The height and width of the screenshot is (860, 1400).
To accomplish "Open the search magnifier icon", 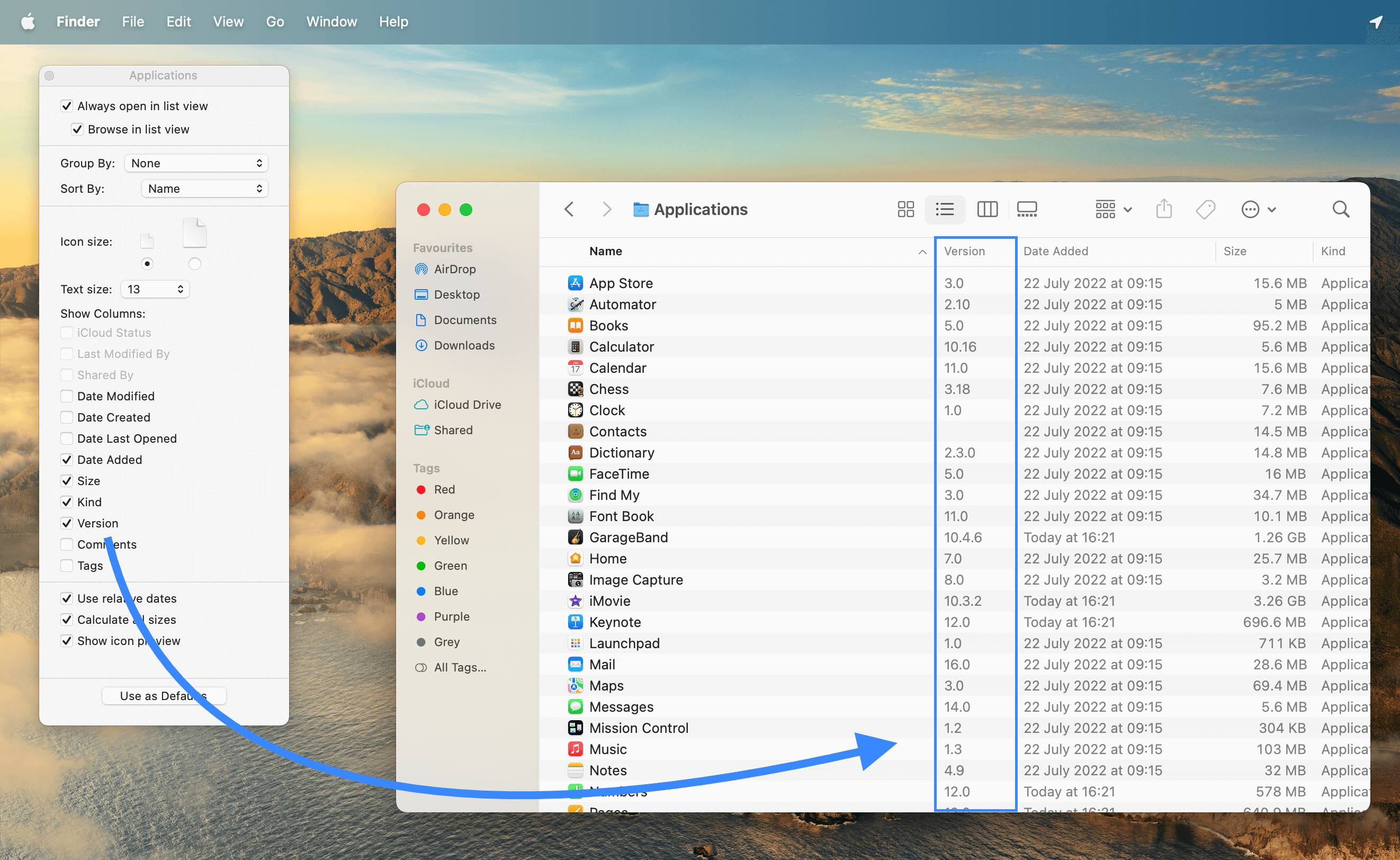I will tap(1341, 209).
